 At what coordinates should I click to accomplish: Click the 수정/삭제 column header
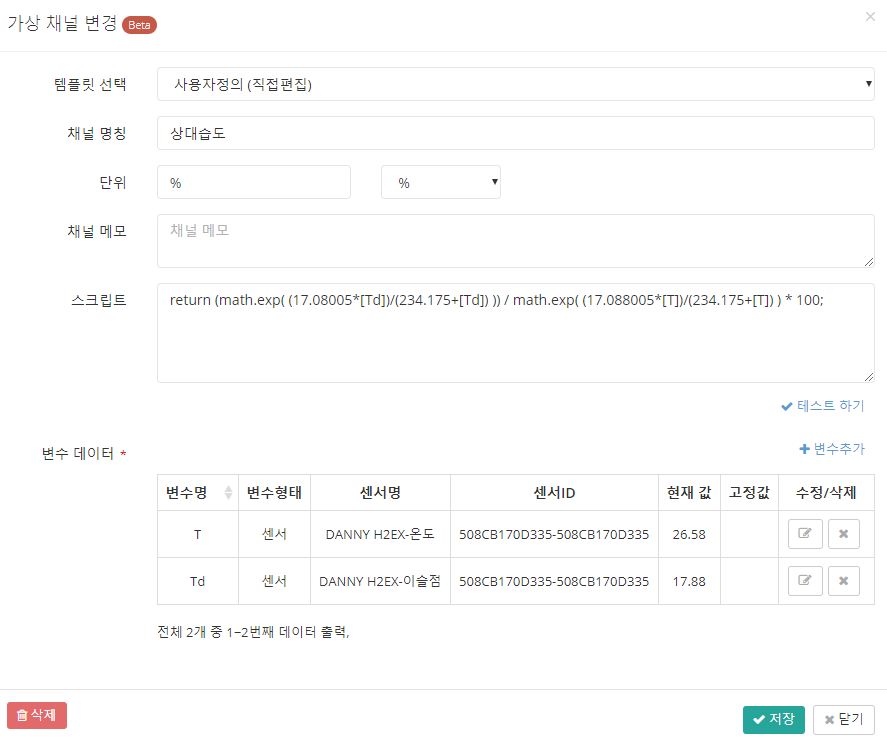tap(826, 493)
